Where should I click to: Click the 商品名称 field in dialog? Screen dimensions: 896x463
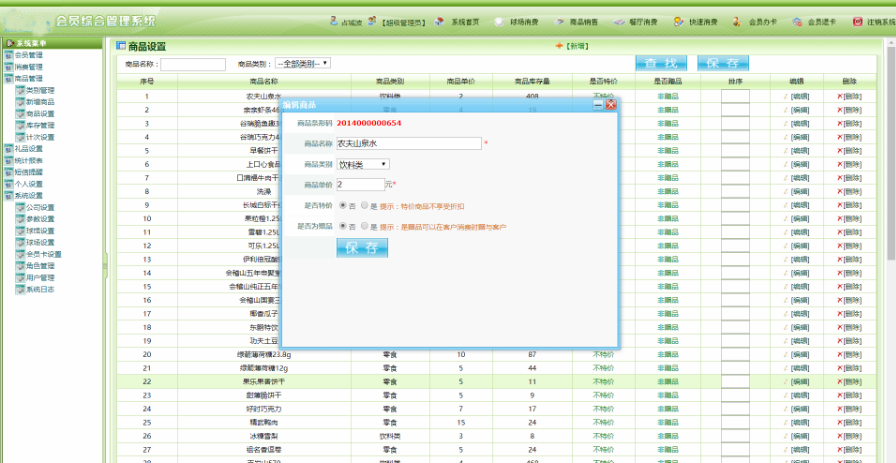(408, 143)
